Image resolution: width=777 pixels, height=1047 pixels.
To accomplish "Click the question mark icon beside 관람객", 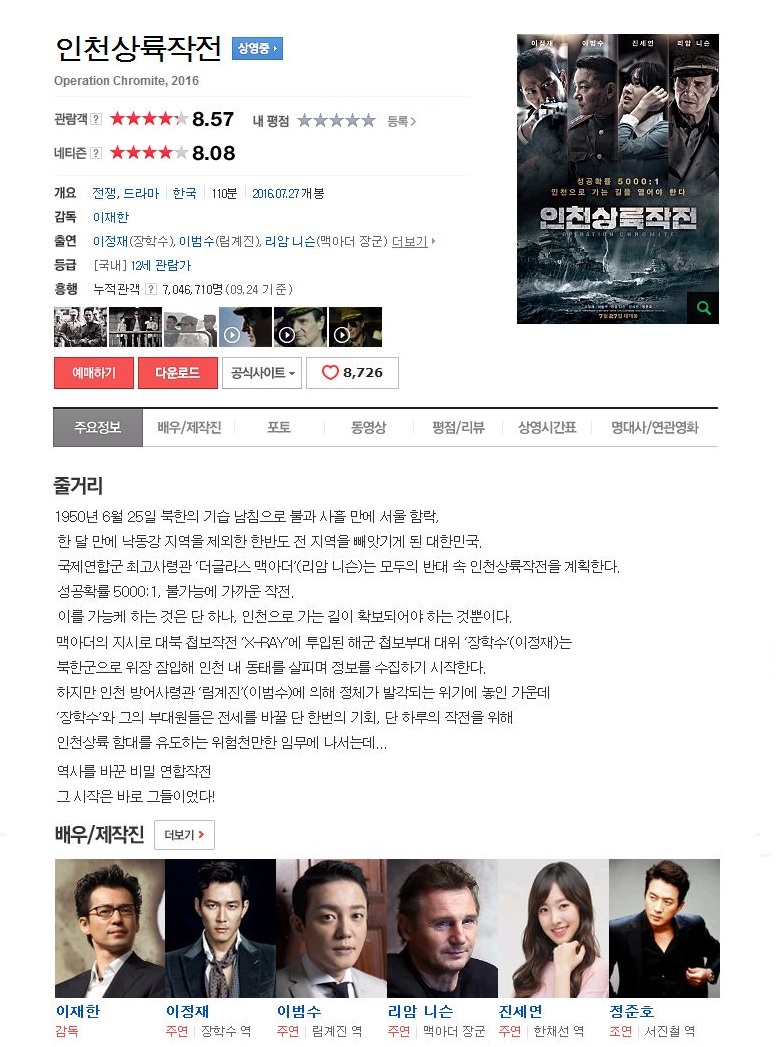I will point(96,119).
